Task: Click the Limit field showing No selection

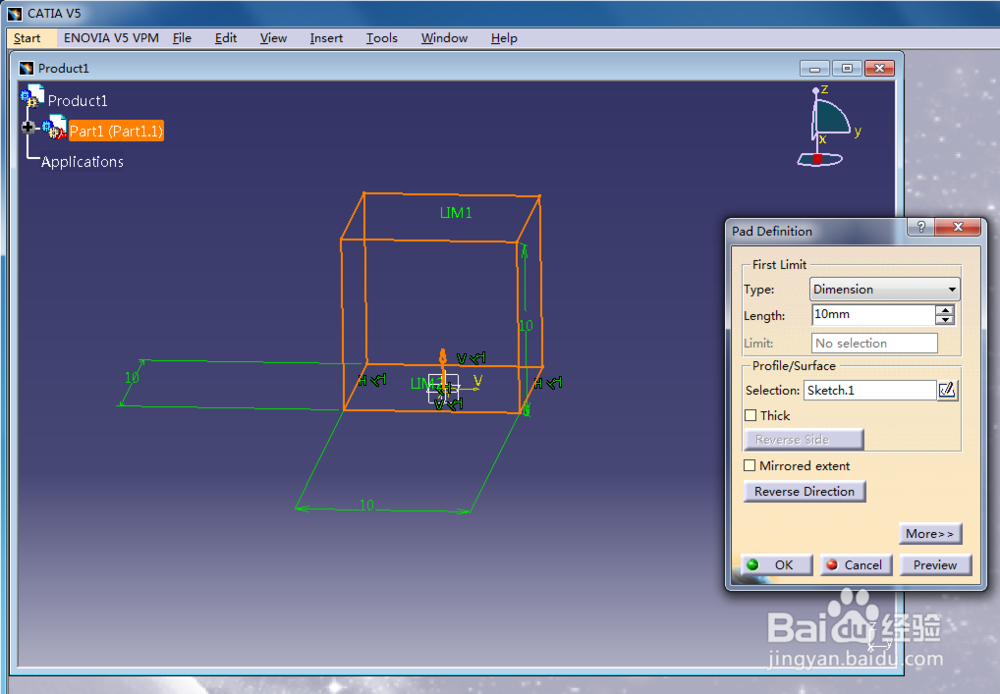Action: click(874, 343)
